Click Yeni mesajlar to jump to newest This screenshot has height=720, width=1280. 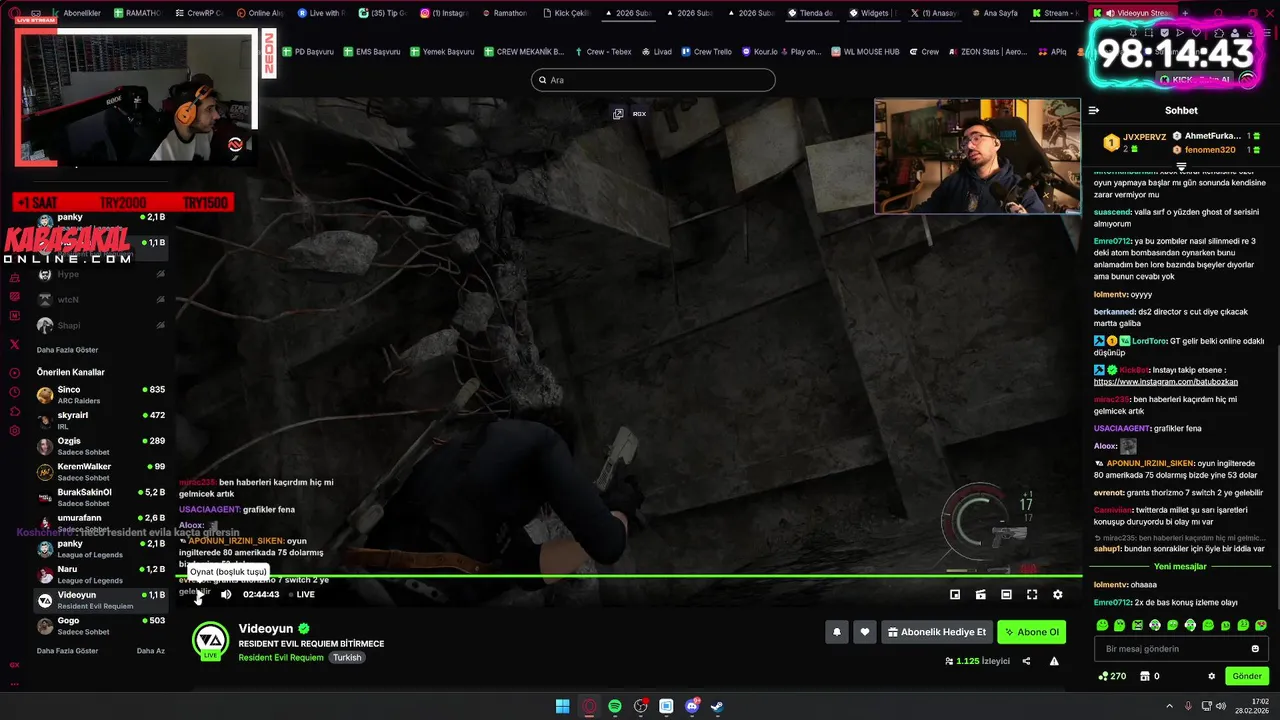click(1180, 567)
